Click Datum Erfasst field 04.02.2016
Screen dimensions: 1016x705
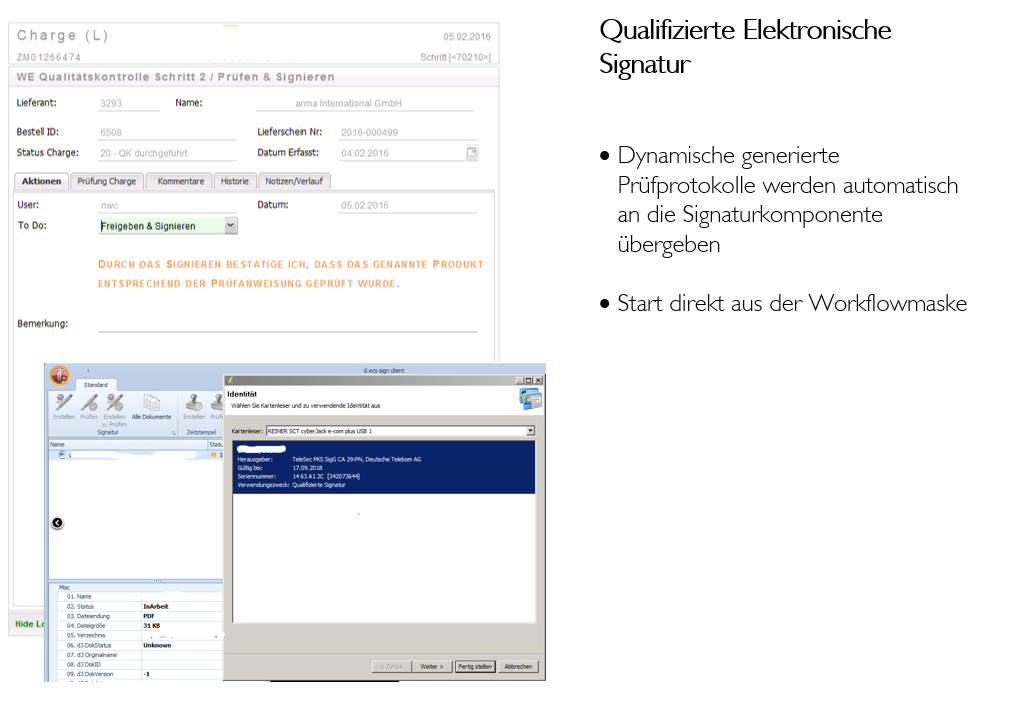(x=402, y=153)
